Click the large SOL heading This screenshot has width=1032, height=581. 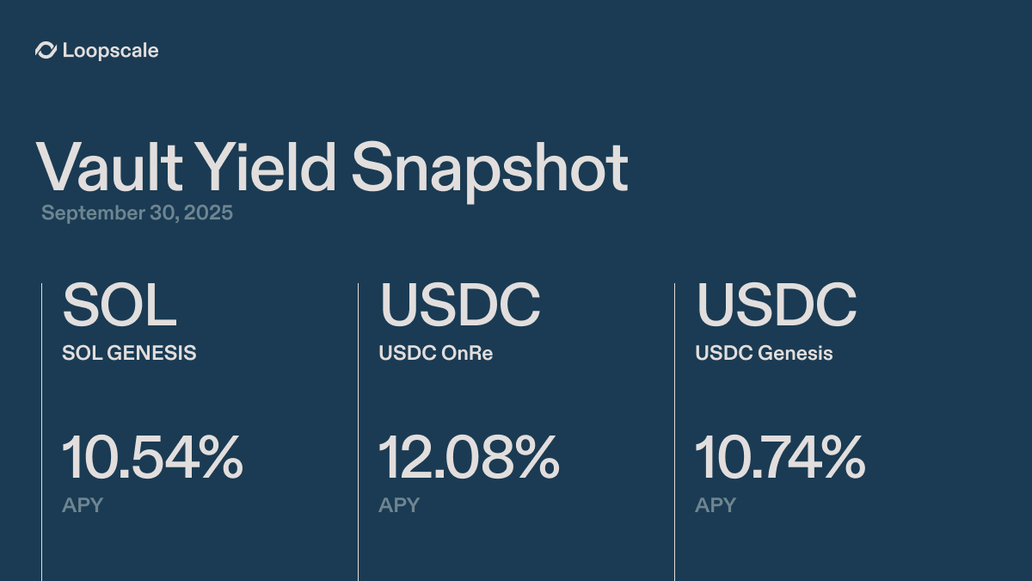click(119, 305)
